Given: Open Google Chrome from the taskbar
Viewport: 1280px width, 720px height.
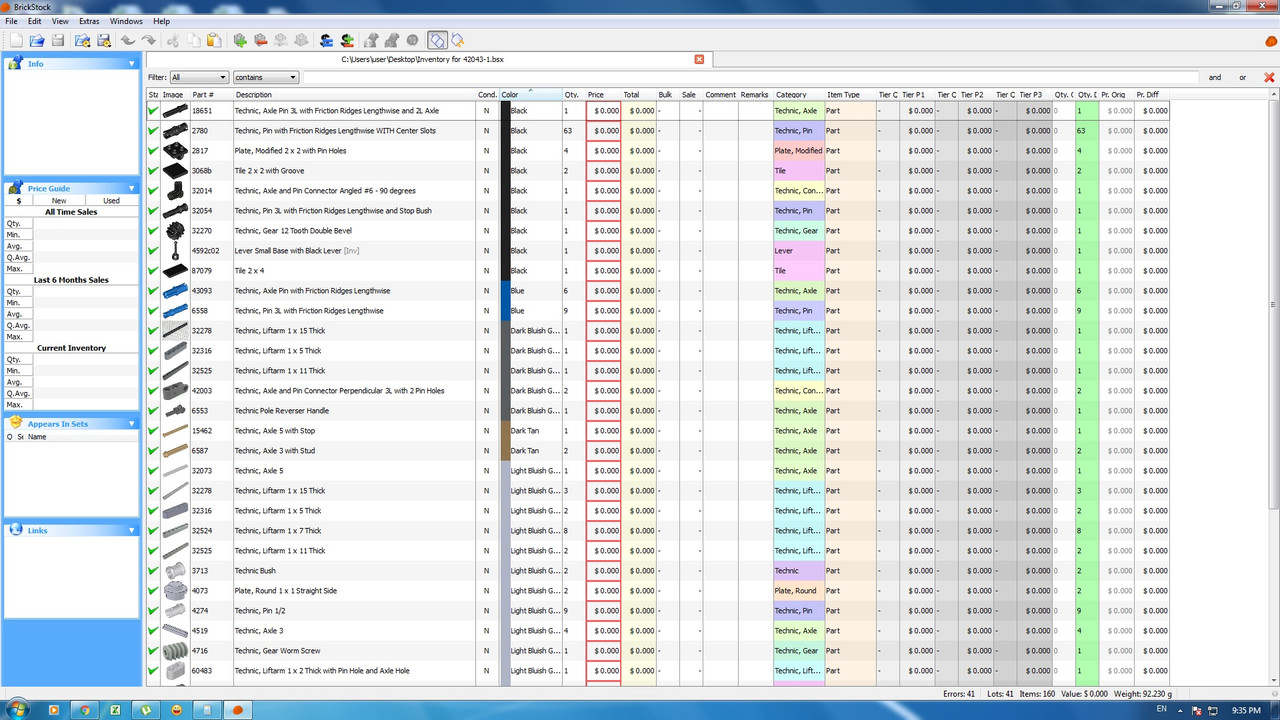Looking at the screenshot, I should (85, 710).
